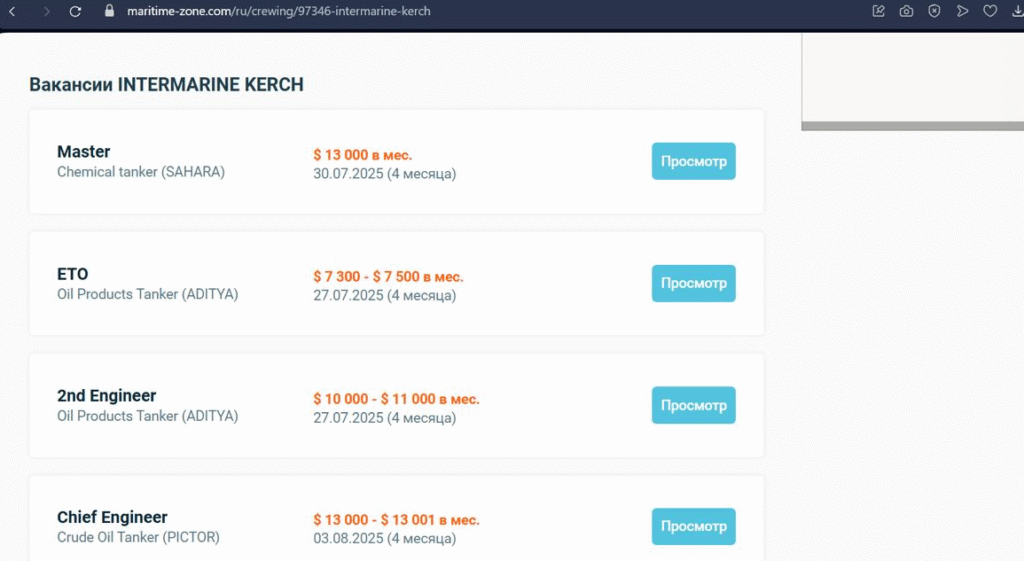Screen dimensions: 1024x561
Task: Click the text Chemical tanker (SAHARA)
Action: [x=141, y=172]
